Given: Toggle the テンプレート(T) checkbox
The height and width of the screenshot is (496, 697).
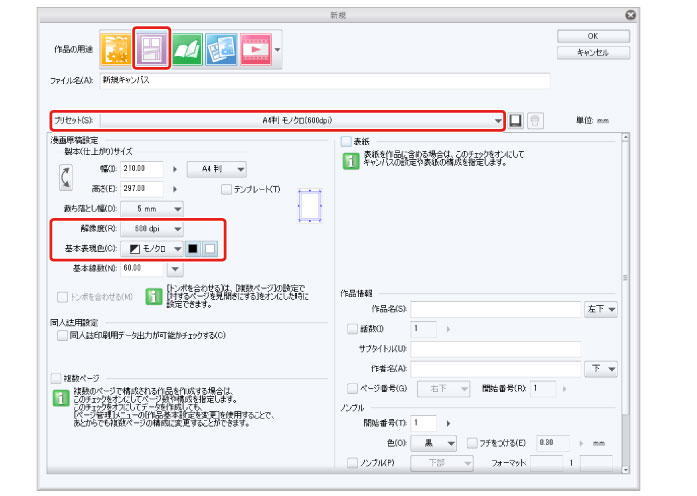Looking at the screenshot, I should (x=226, y=189).
